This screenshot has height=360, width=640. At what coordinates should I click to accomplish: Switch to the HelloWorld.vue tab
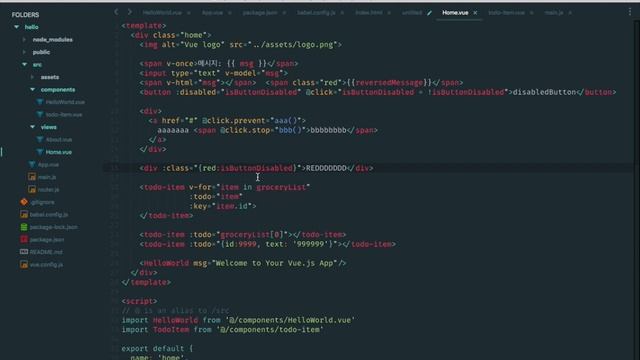point(162,13)
